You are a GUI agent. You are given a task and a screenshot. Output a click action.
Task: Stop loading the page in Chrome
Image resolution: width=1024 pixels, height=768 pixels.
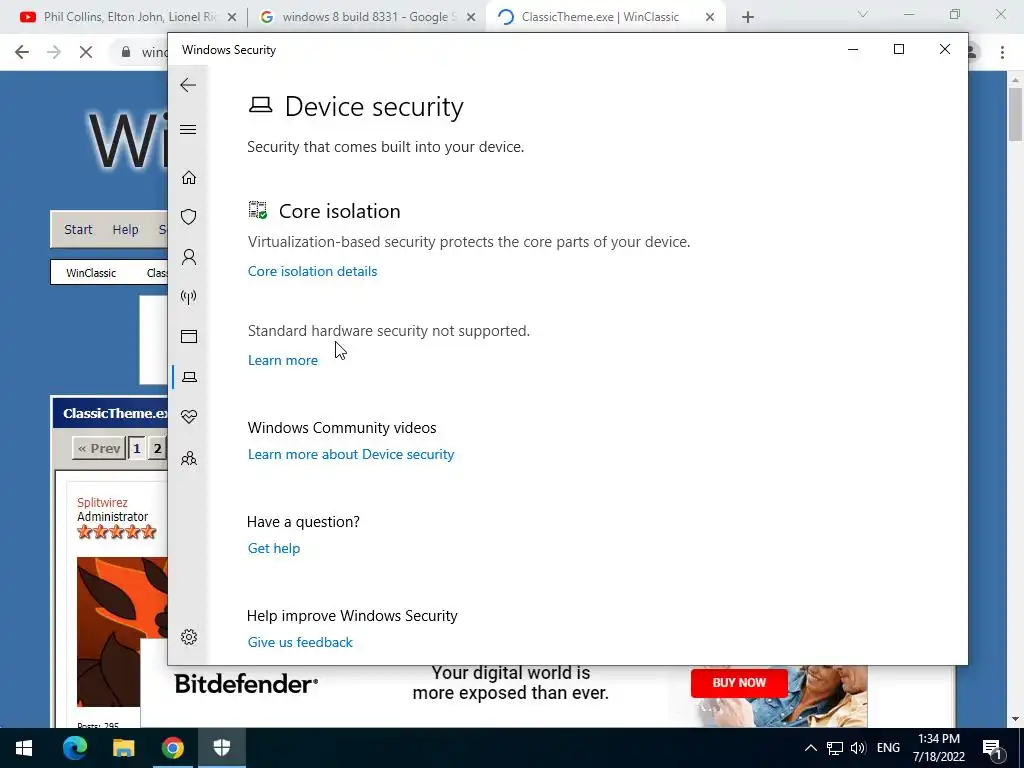click(86, 52)
